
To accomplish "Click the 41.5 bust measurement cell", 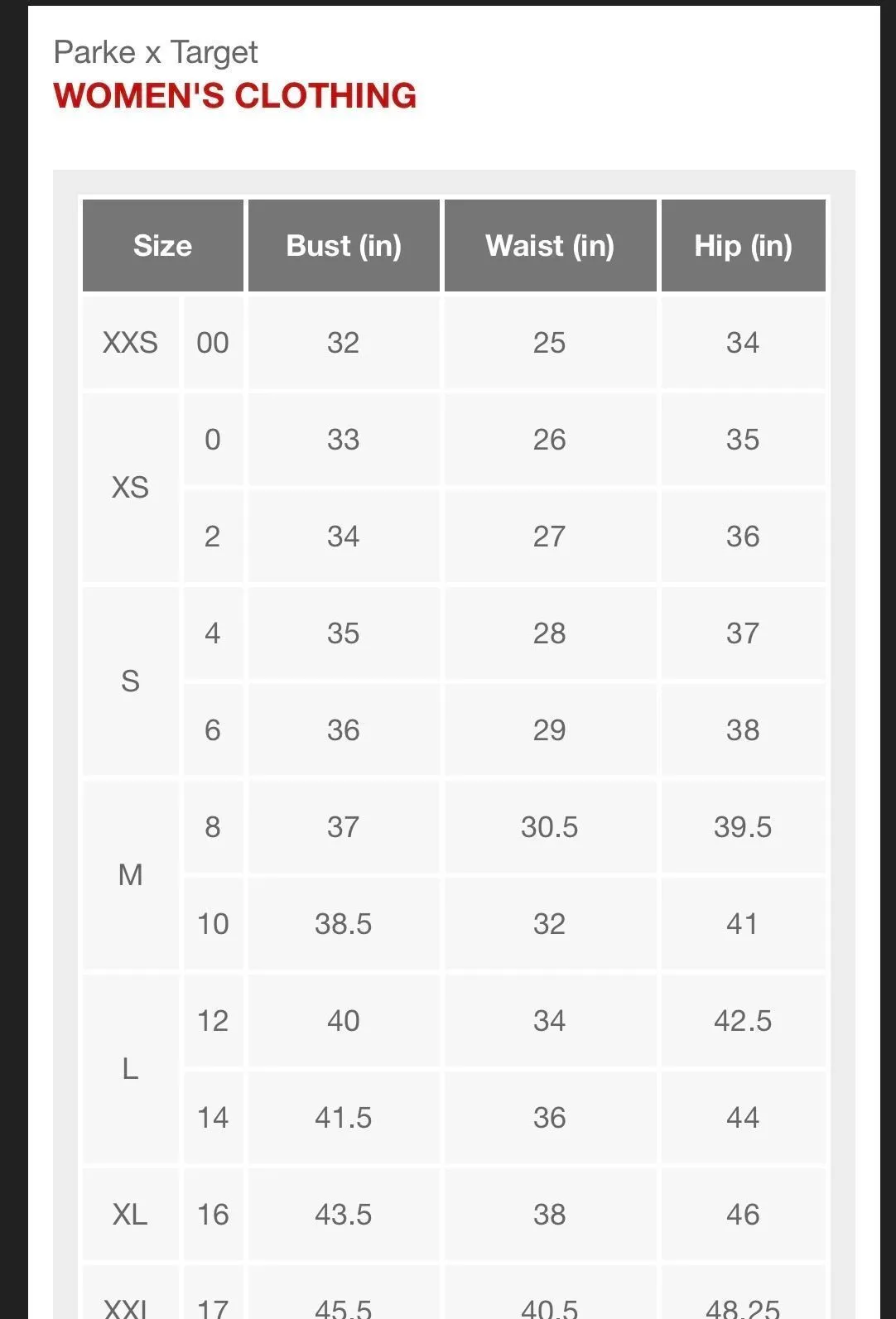I will coord(344,1117).
